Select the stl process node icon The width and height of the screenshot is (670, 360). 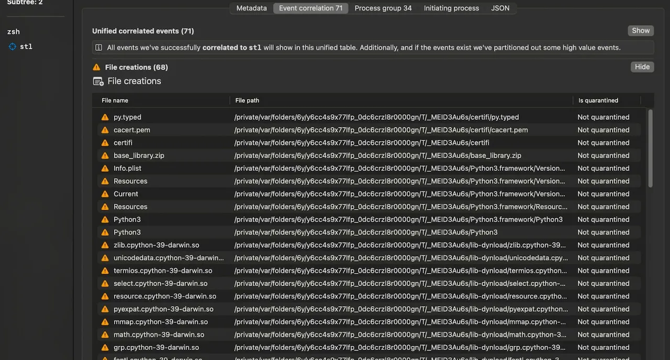pyautogui.click(x=12, y=47)
